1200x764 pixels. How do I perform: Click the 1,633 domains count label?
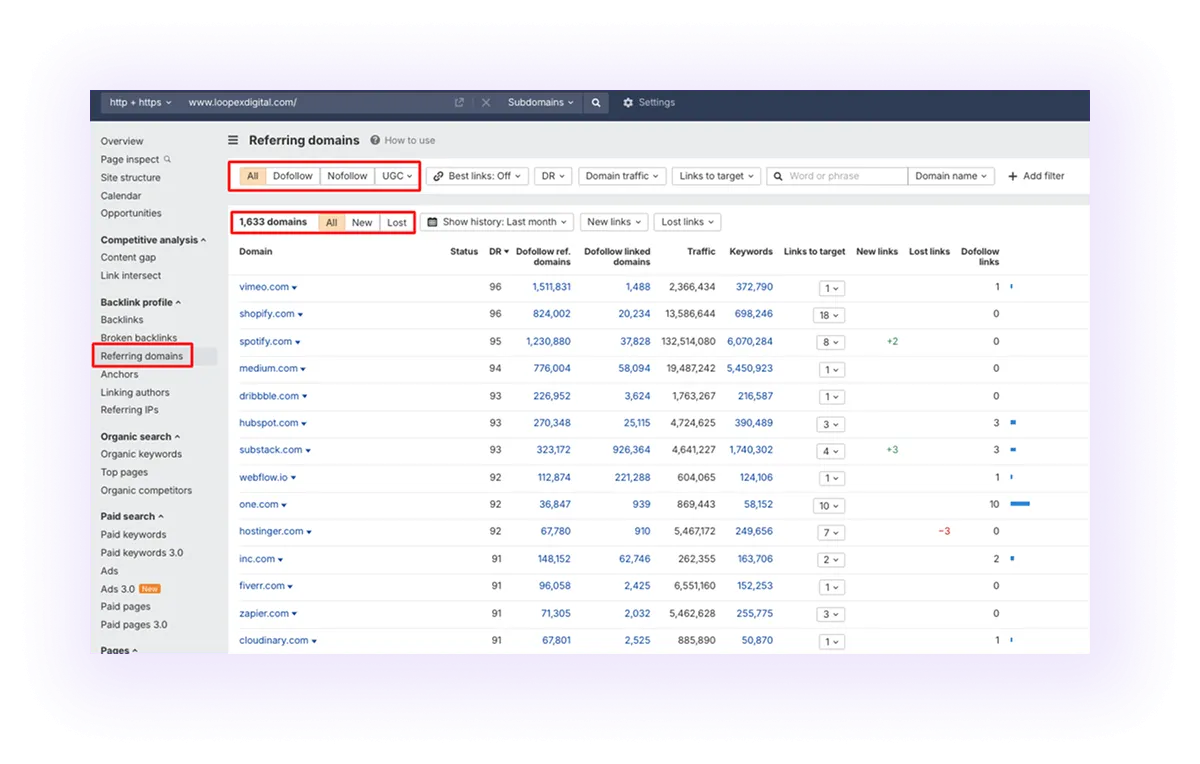(x=273, y=222)
